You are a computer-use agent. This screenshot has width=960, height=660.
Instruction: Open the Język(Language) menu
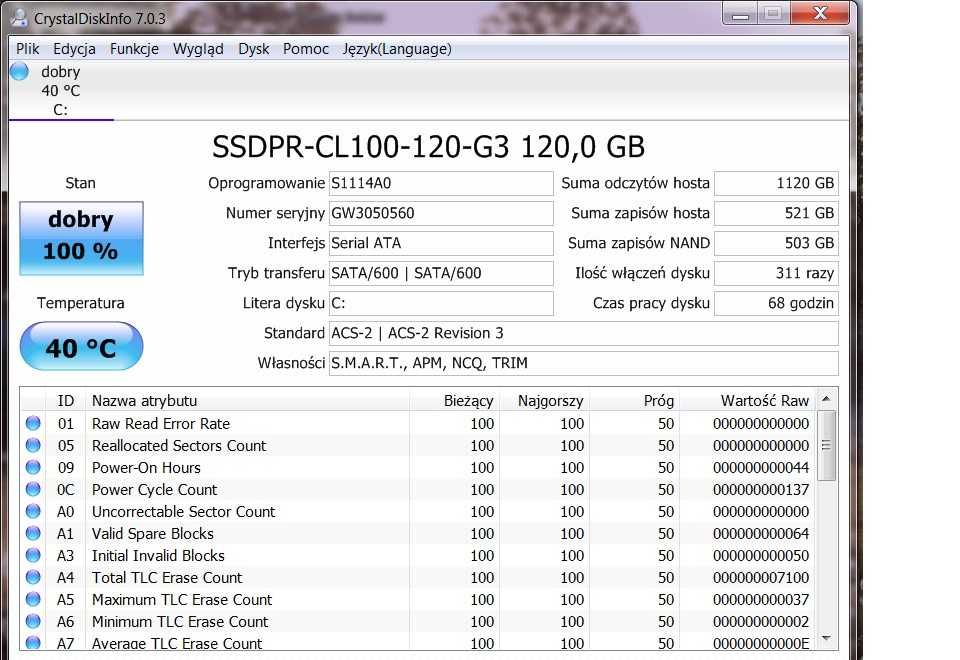pyautogui.click(x=397, y=49)
